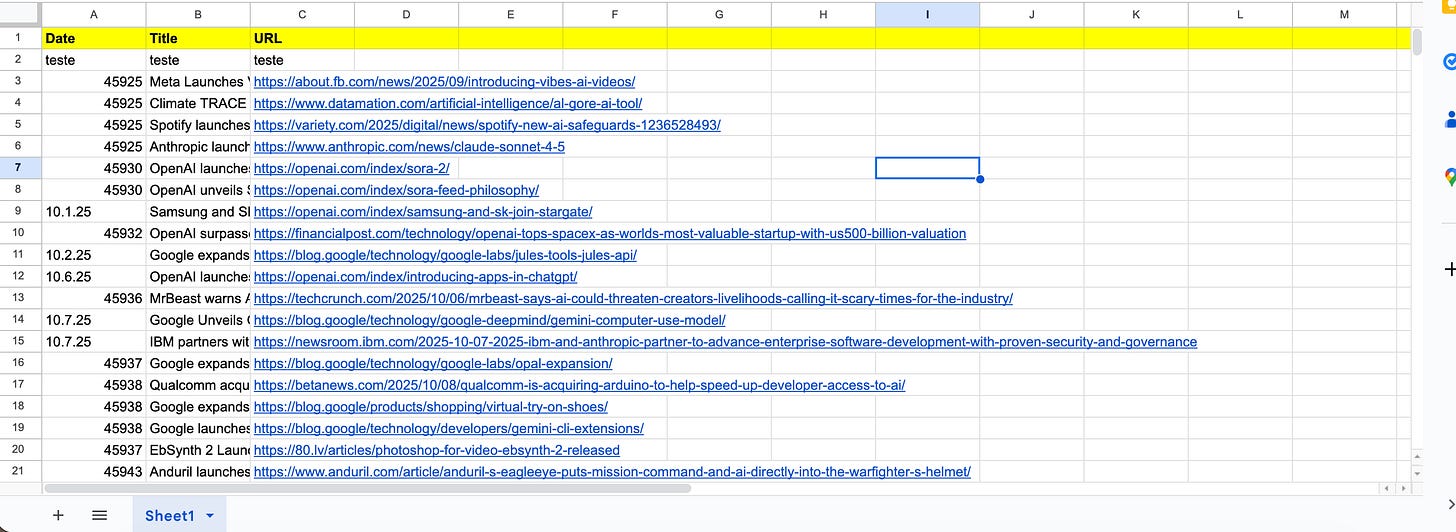The width and height of the screenshot is (1456, 532).
Task: Open the openai.com sora-2 link
Action: point(351,168)
